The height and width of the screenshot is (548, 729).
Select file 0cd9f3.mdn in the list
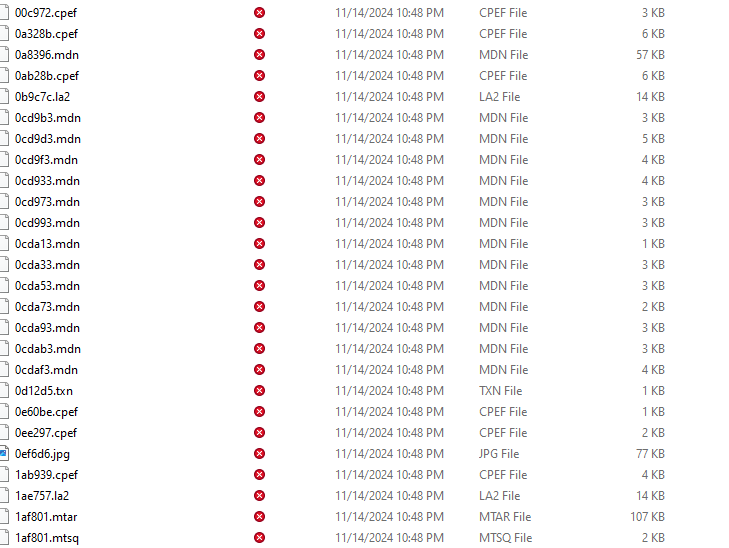[46, 160]
